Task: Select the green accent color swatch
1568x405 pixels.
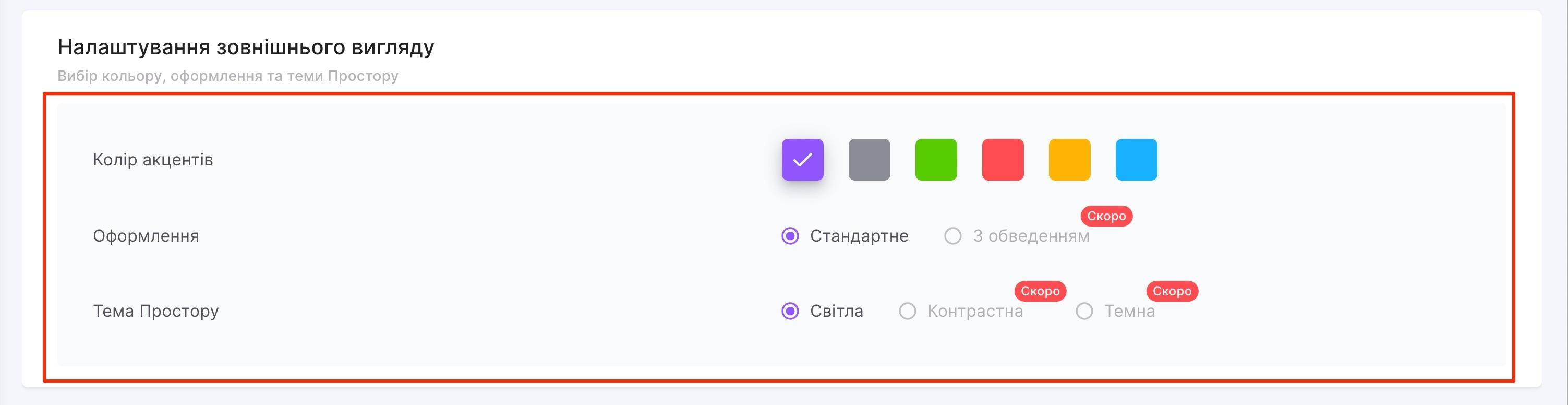Action: pos(936,160)
